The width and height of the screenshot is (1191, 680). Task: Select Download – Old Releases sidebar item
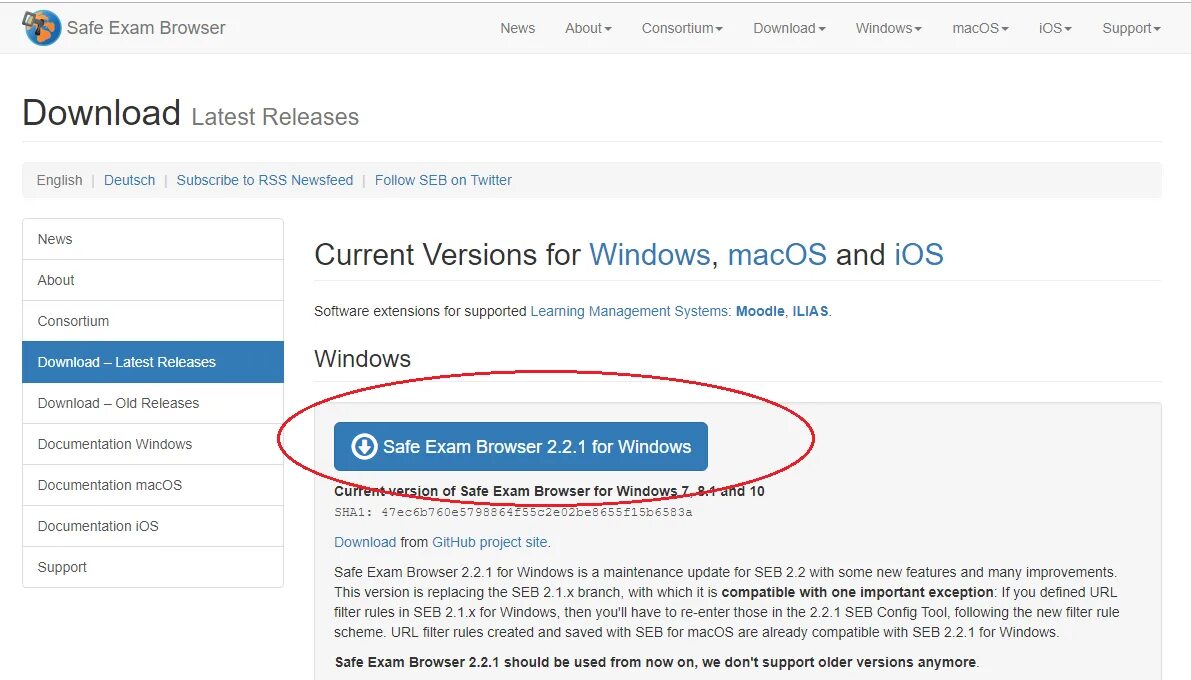point(153,403)
